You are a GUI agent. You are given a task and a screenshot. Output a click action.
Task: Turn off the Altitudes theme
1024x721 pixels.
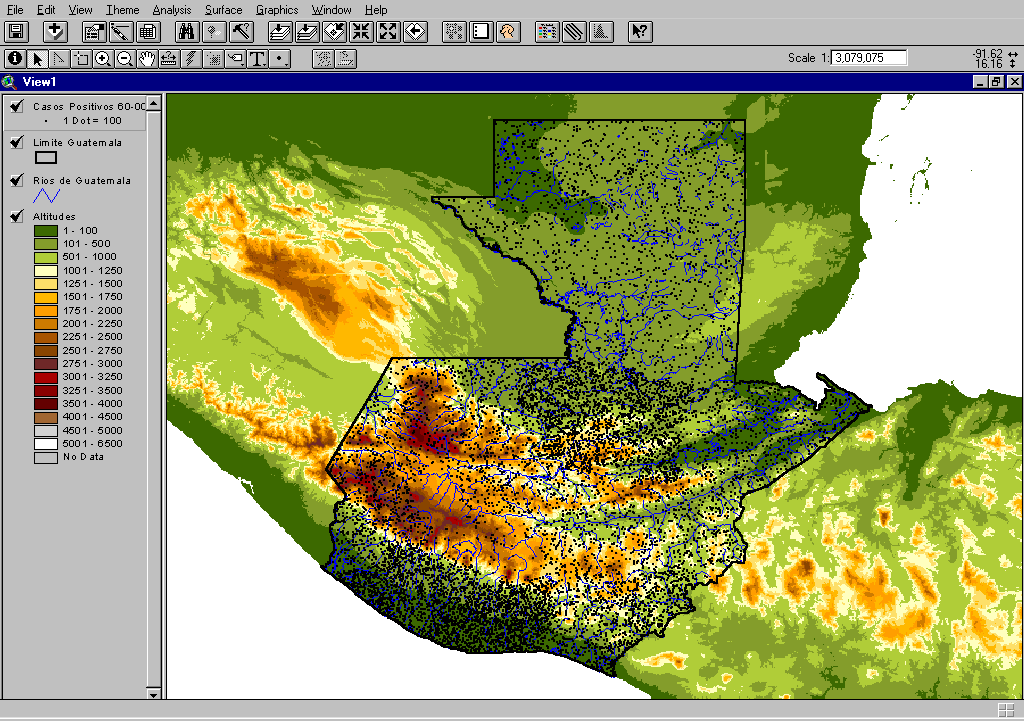click(16, 216)
